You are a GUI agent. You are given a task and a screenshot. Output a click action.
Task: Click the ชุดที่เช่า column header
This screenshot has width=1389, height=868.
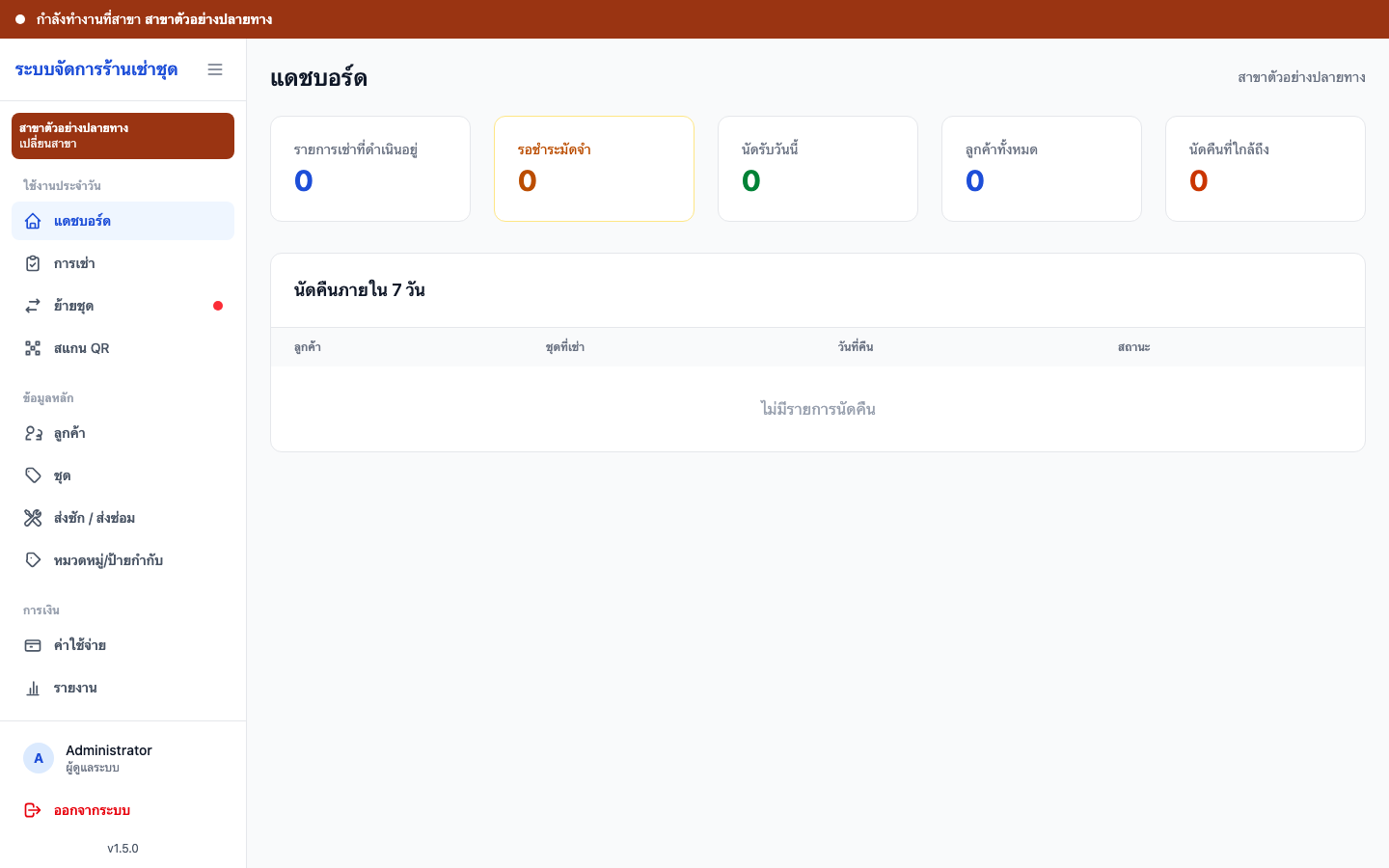(x=565, y=347)
